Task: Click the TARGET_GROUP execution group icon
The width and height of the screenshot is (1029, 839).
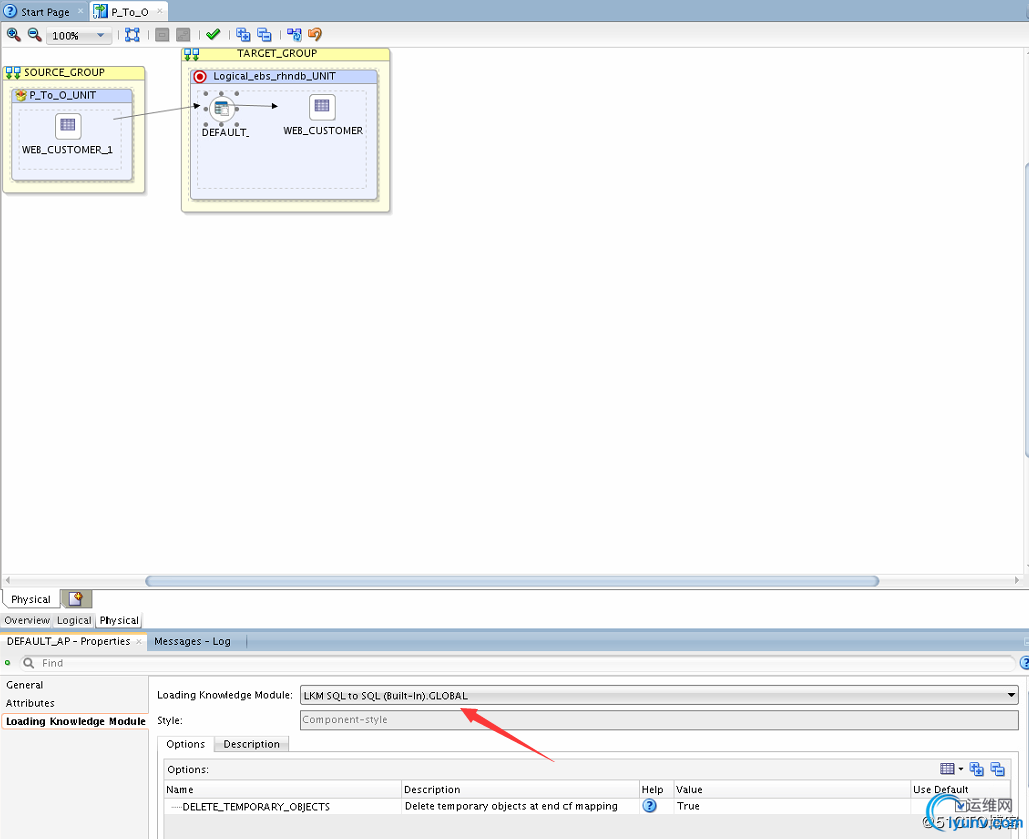Action: [192, 54]
